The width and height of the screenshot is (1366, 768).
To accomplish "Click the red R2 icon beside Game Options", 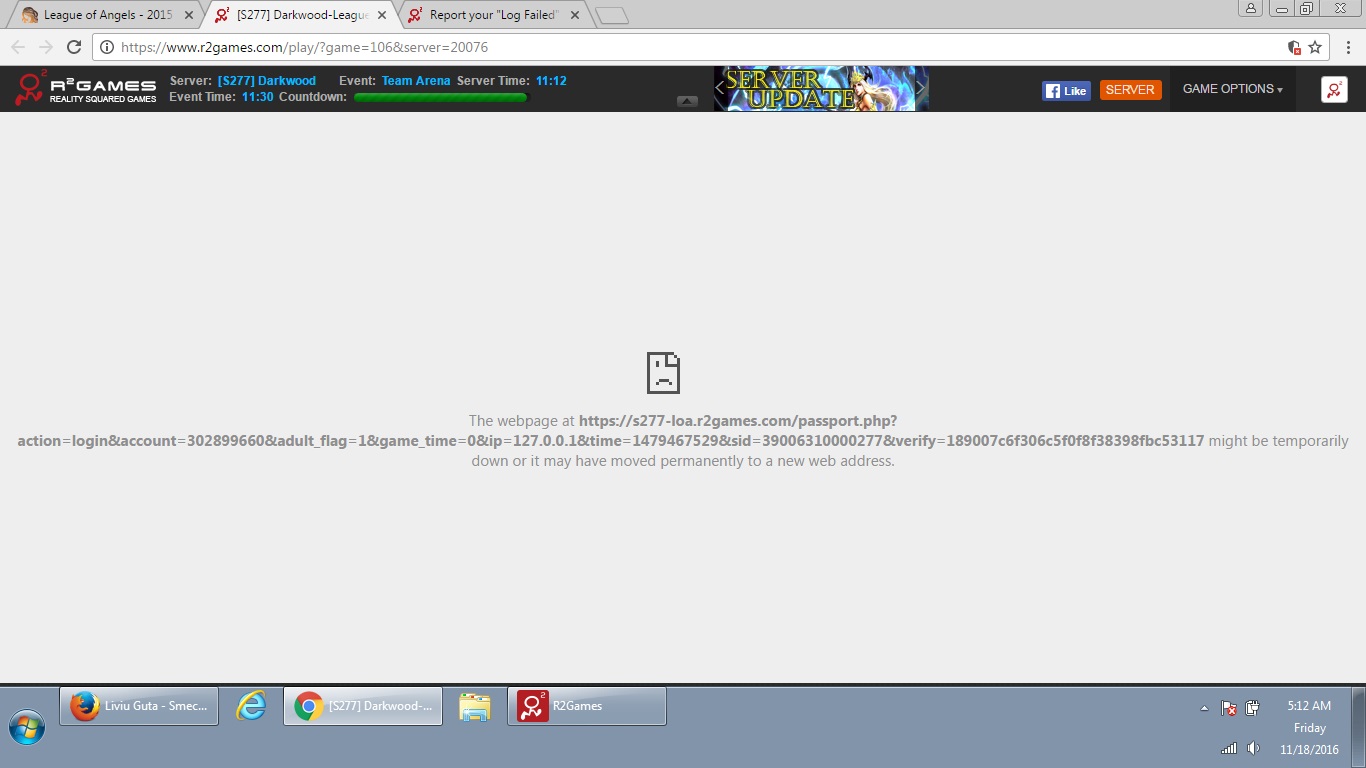I will [1334, 89].
